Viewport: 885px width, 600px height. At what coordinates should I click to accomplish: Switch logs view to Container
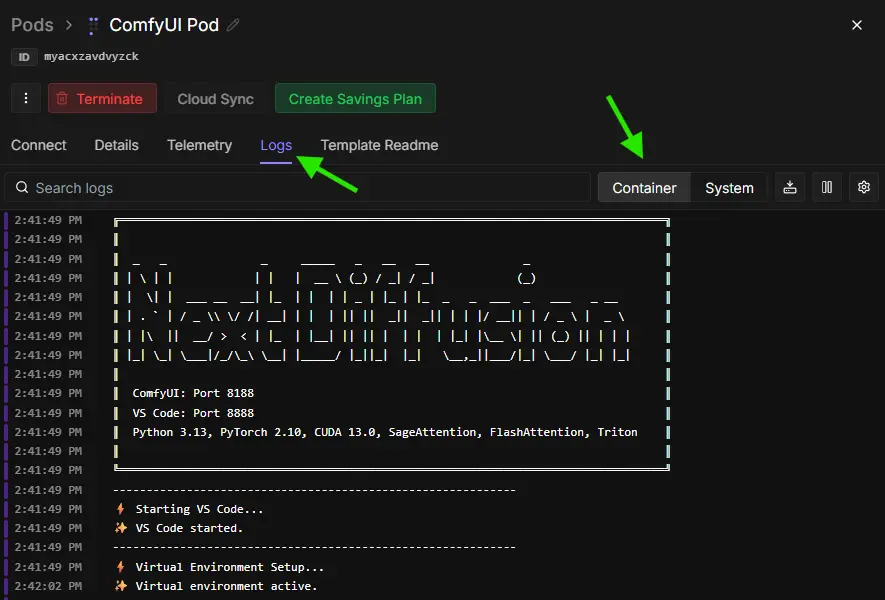pyautogui.click(x=644, y=188)
